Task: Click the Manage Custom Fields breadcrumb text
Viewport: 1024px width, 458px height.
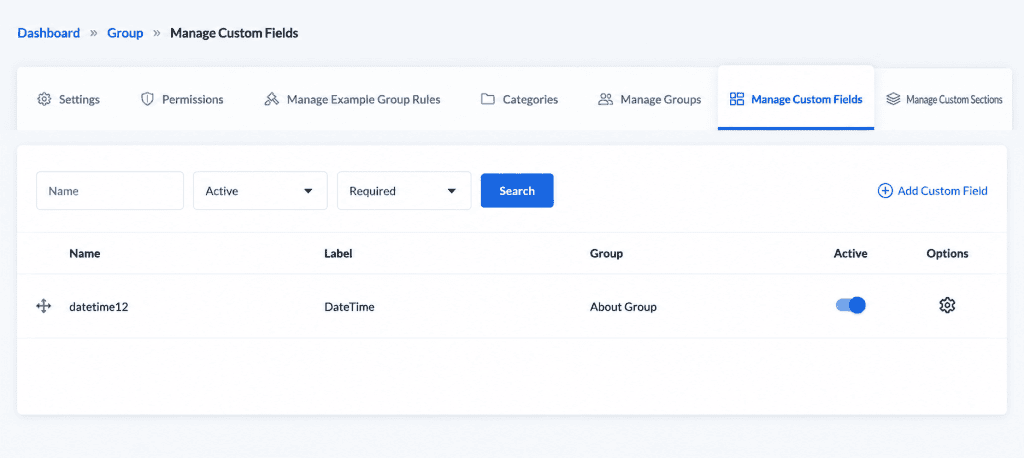Action: click(x=234, y=33)
